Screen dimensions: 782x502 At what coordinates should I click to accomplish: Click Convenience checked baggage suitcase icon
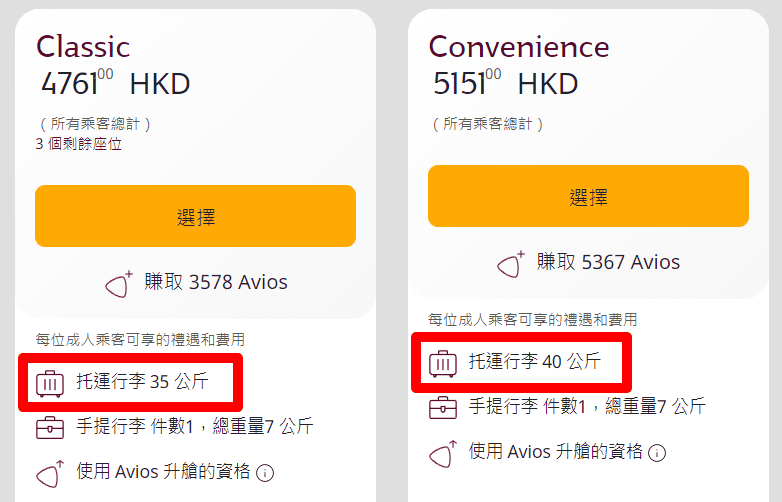443,363
